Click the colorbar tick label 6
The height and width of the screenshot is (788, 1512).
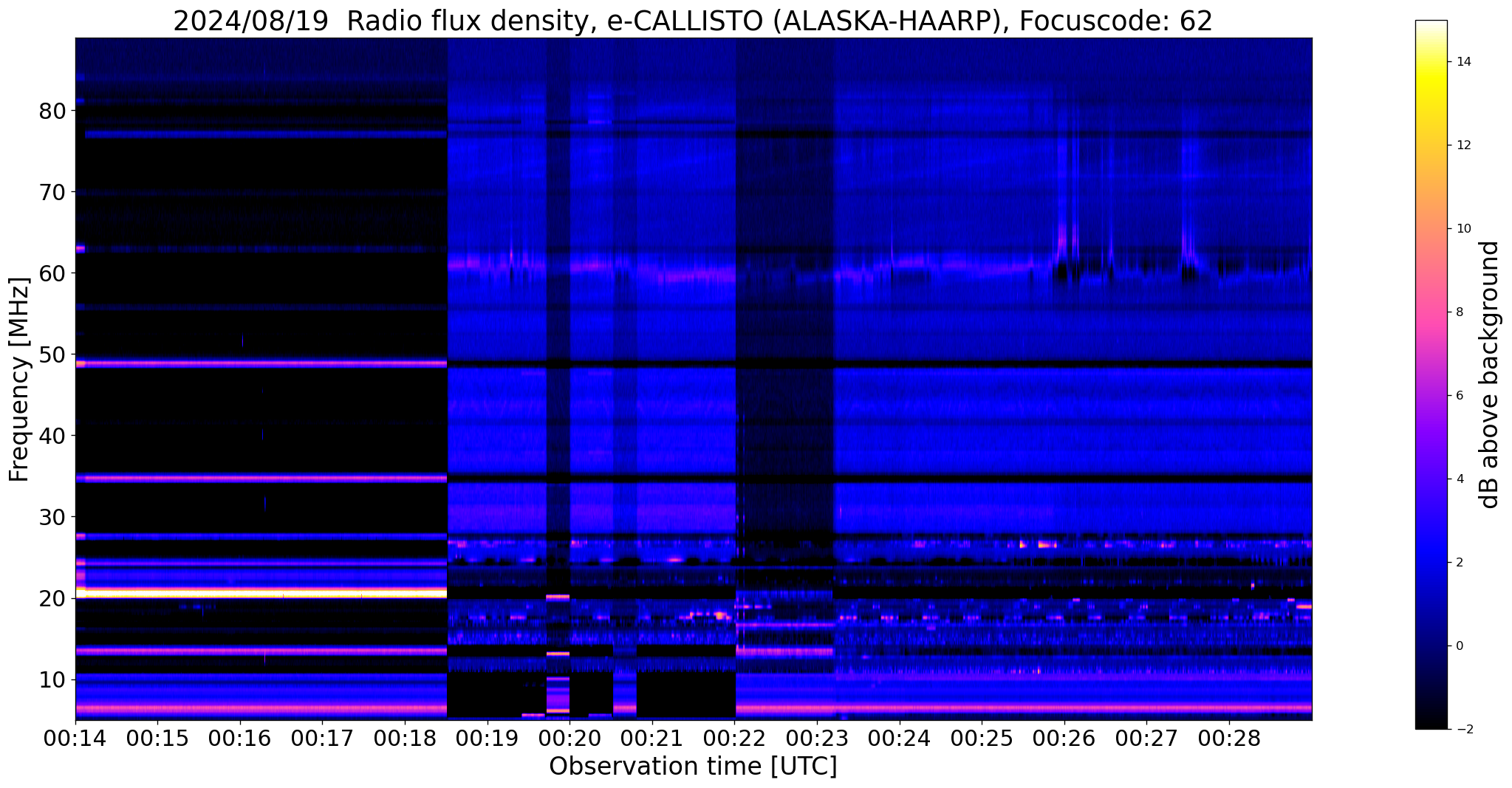tap(1459, 396)
